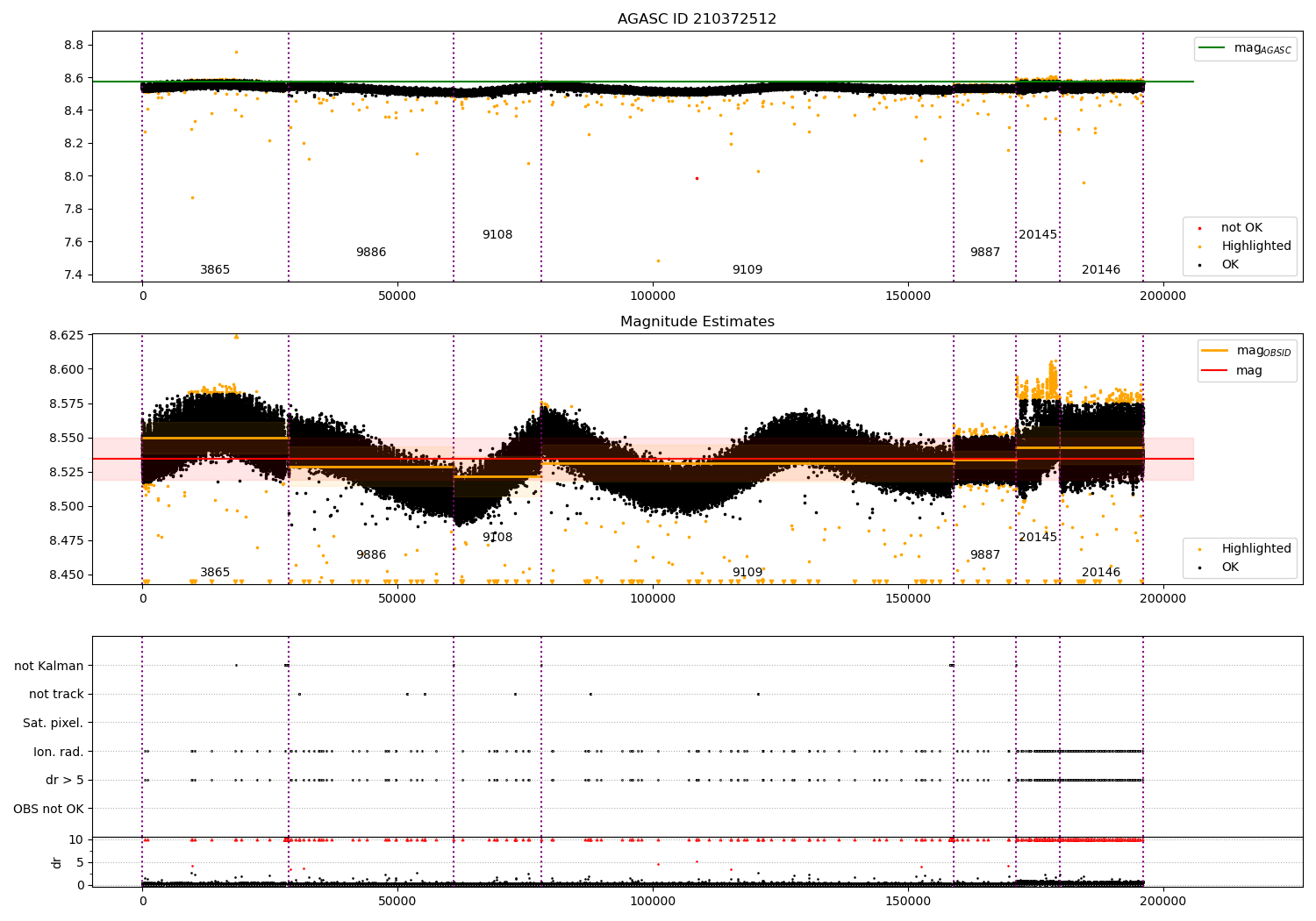Click the 'dr > 5' row label
Image resolution: width=1316 pixels, height=921 pixels.
click(65, 780)
